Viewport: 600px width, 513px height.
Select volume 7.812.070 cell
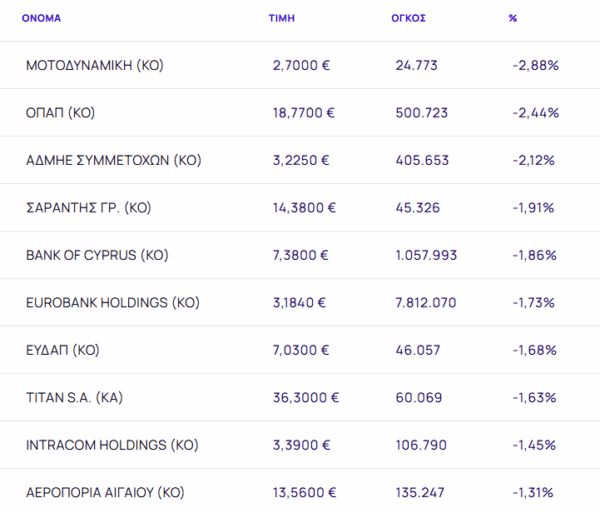click(x=426, y=303)
